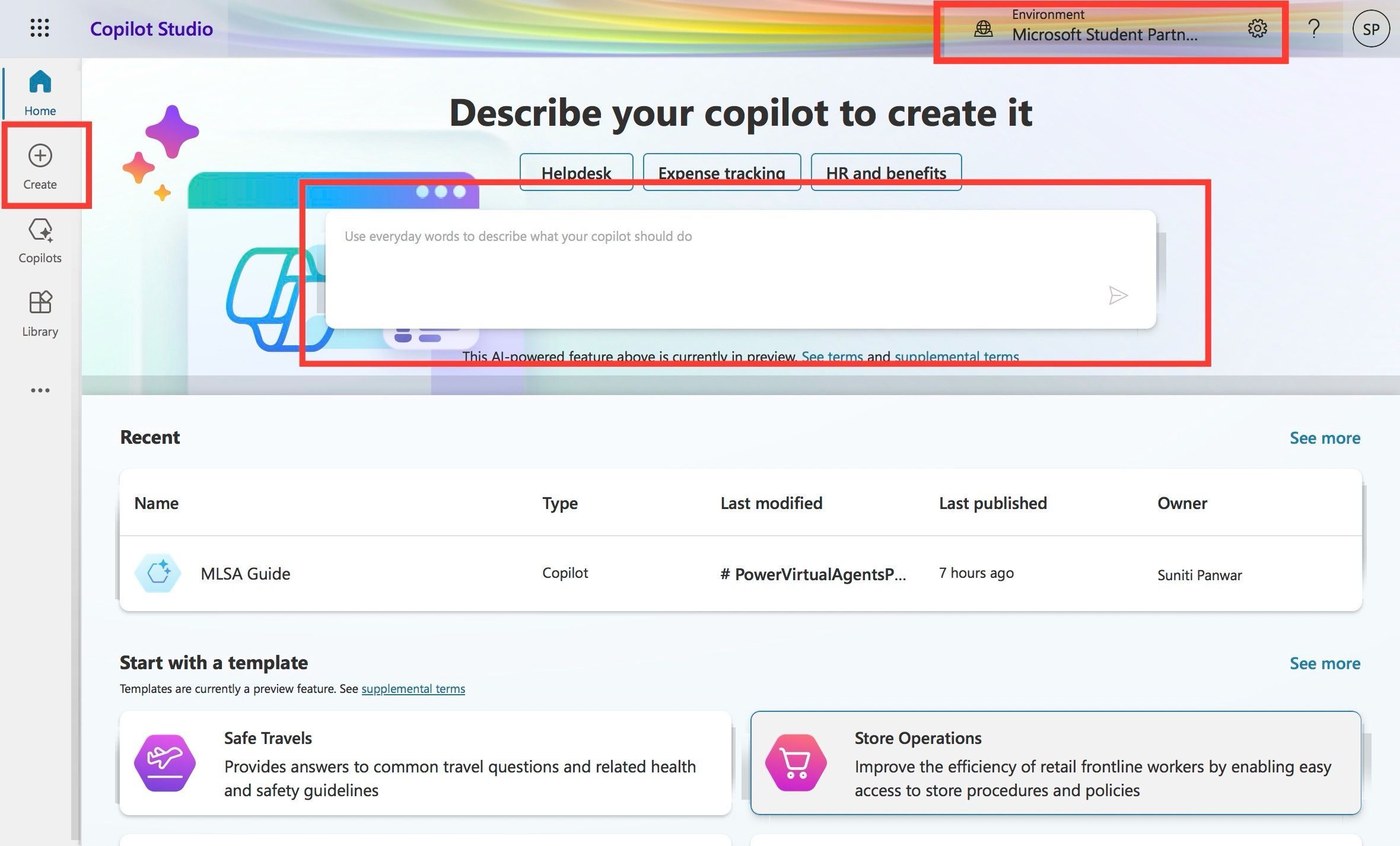Open the MLSA Guide copilot row
The height and width of the screenshot is (846, 1400).
(740, 574)
